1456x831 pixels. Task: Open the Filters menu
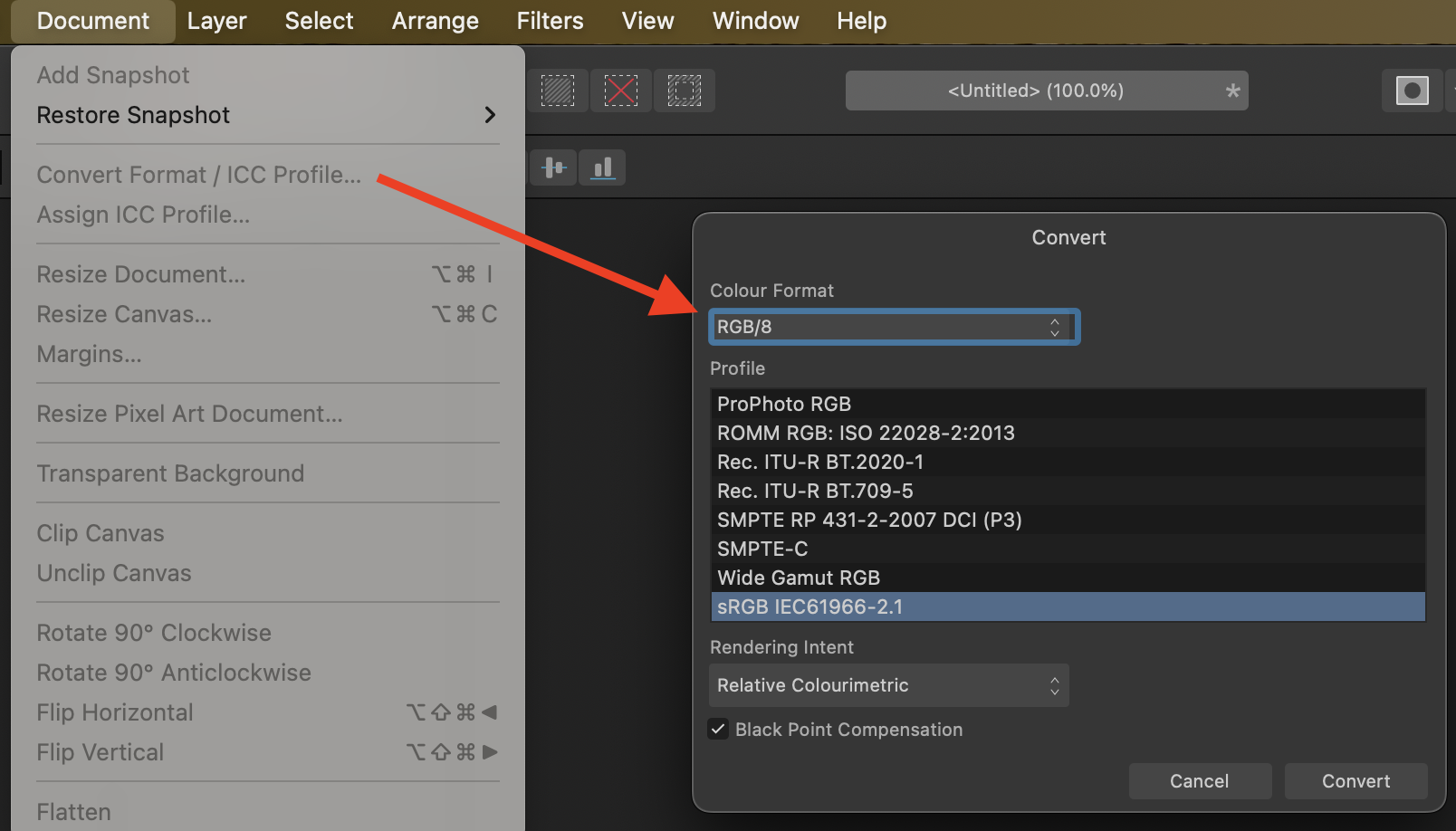(550, 20)
